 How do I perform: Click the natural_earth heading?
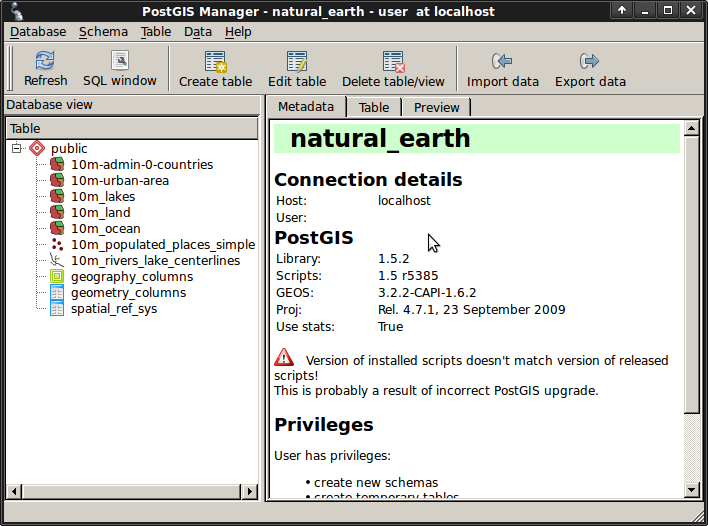coord(380,138)
